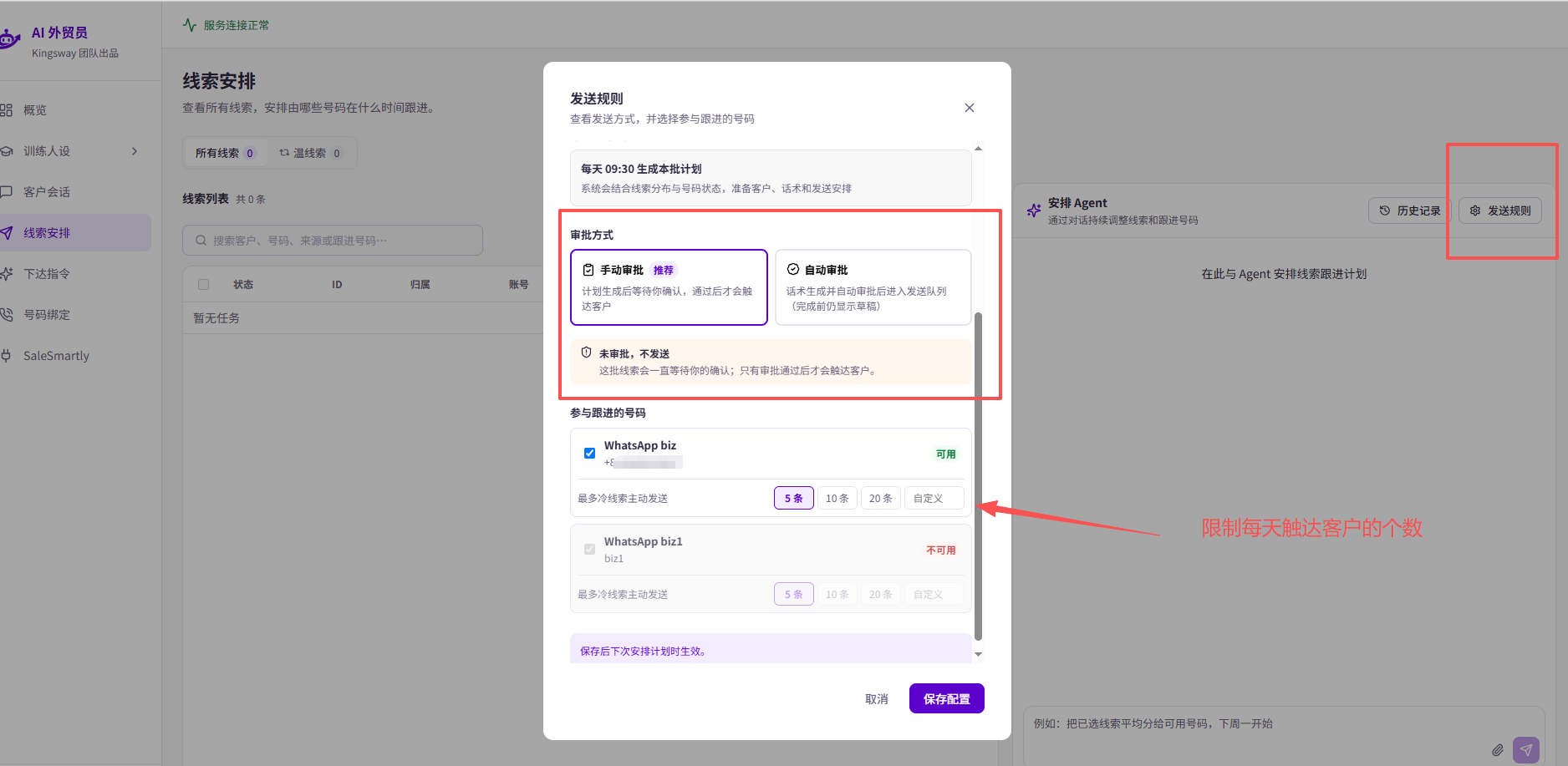This screenshot has height=766, width=1568.
Task: Choose 20 条 limit for WhatsApp biz
Action: (881, 498)
